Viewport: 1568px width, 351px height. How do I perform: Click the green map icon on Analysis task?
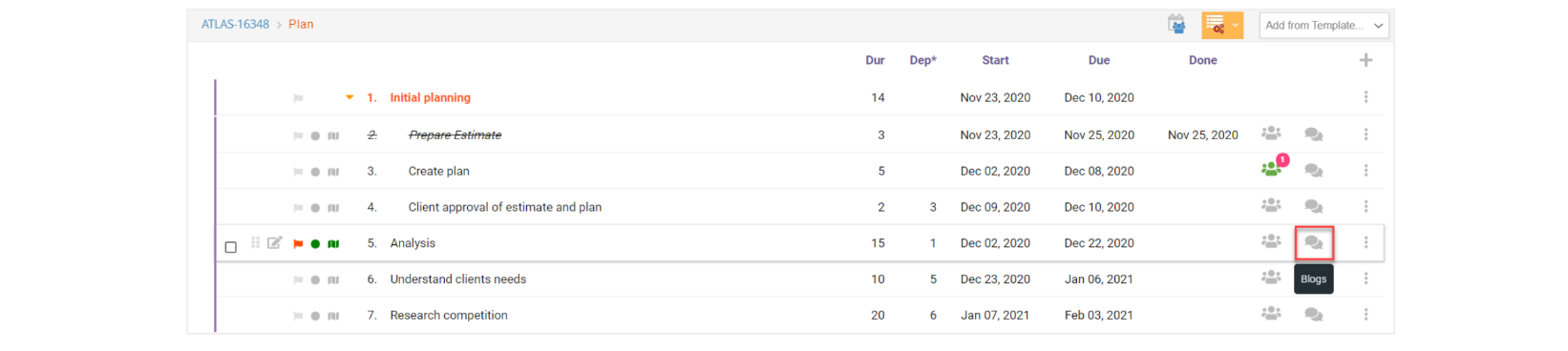pos(333,244)
